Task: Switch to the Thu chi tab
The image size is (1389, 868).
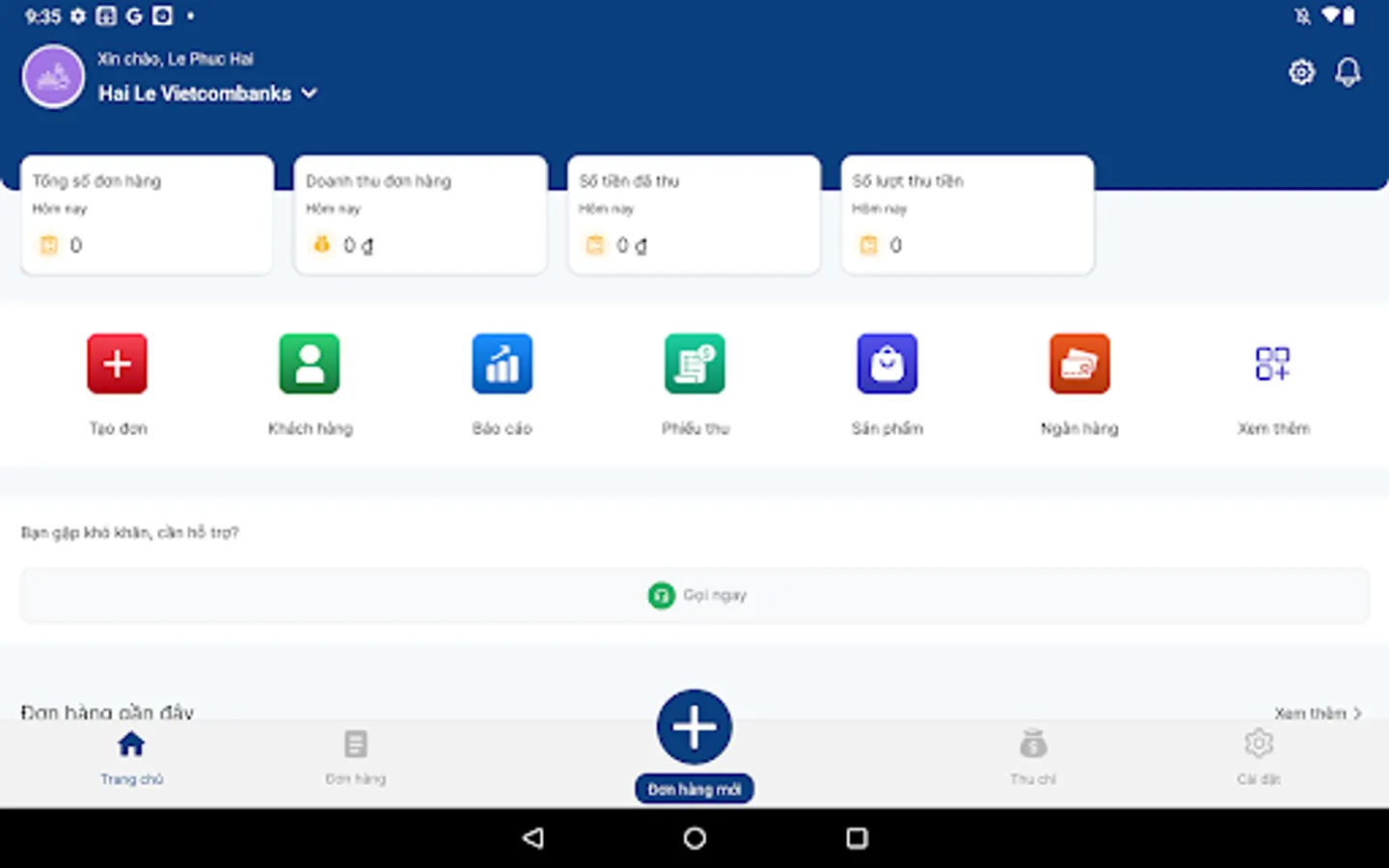Action: (x=1033, y=757)
